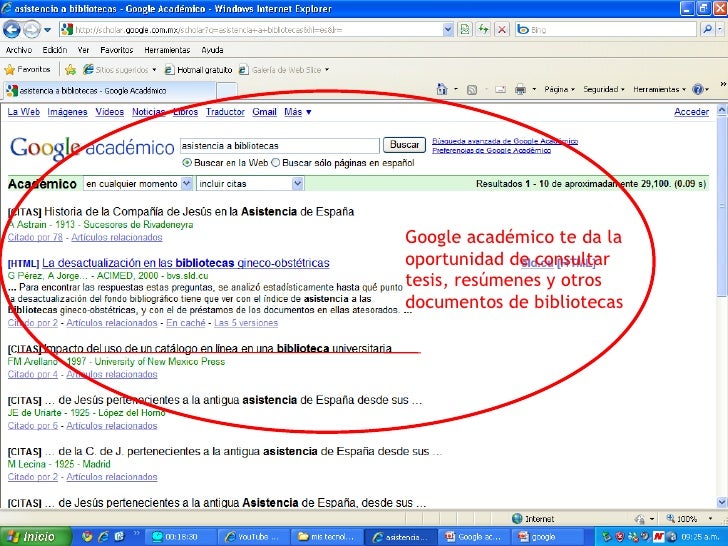The image size is (728, 546).
Task: Open the Herramientas menu in menu bar
Action: [x=167, y=50]
